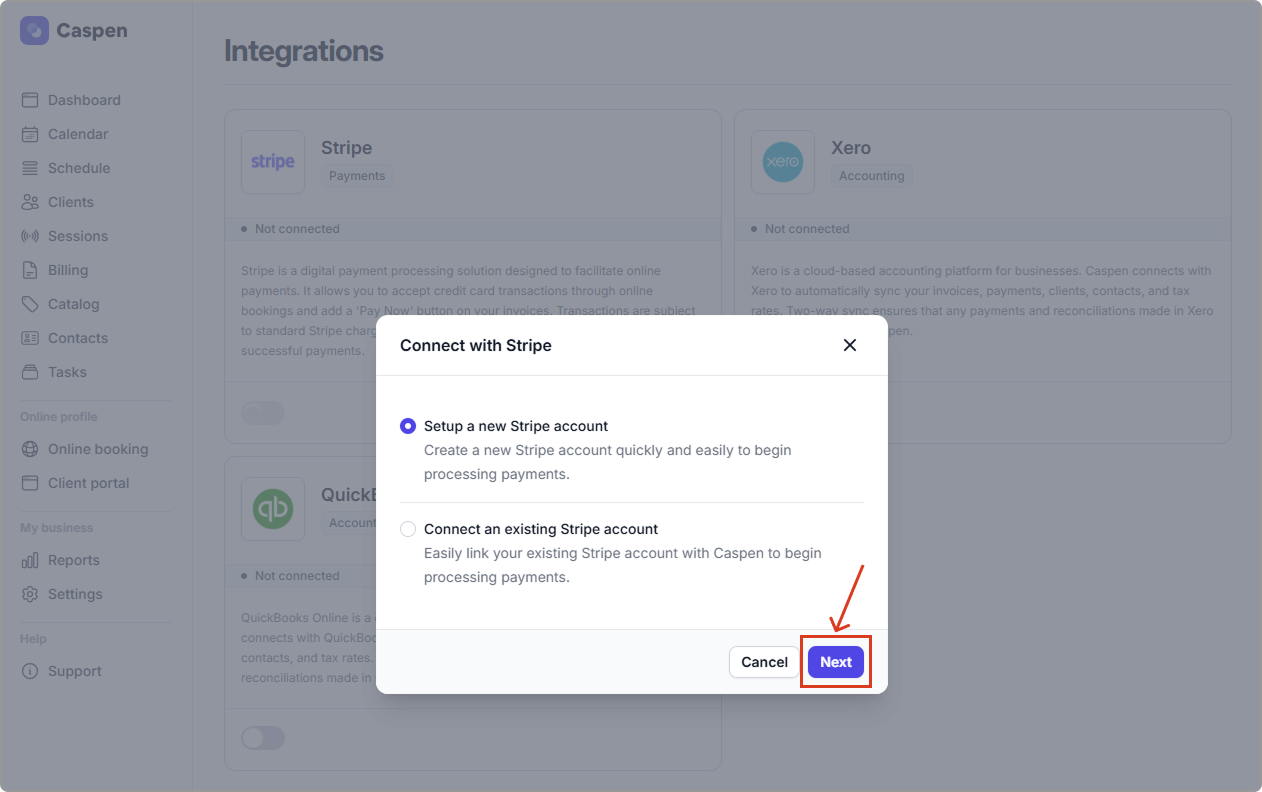Image resolution: width=1262 pixels, height=792 pixels.
Task: Select the Catalog tag icon
Action: [x=30, y=304]
